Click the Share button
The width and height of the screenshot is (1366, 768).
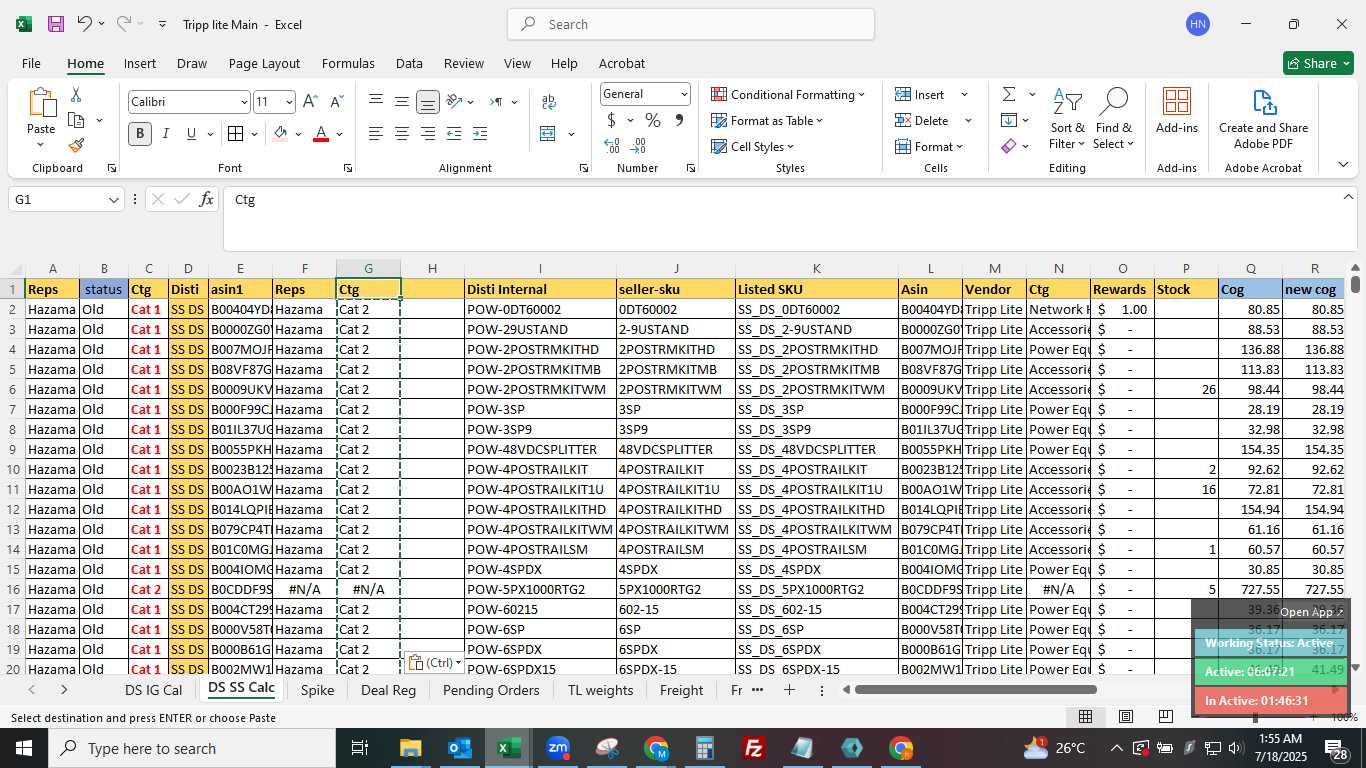(x=1318, y=63)
